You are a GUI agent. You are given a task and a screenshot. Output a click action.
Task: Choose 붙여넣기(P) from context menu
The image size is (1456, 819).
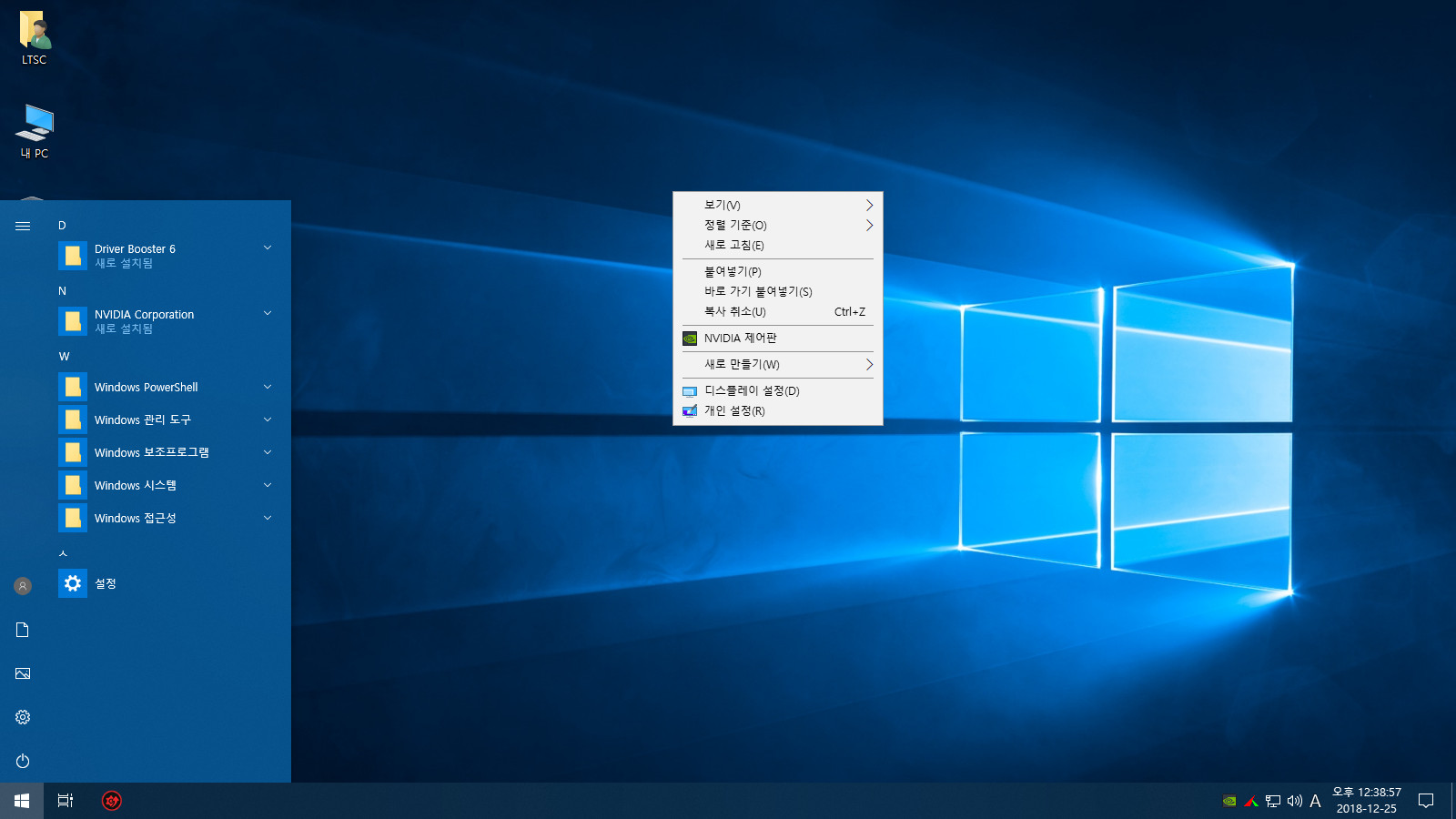click(x=778, y=272)
